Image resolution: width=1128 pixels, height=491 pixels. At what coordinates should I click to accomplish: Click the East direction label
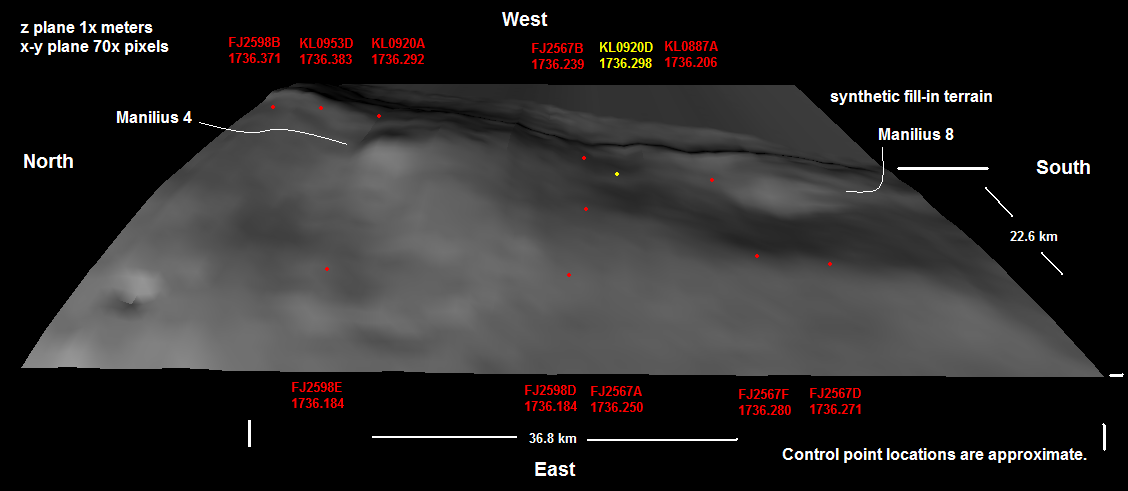pos(554,469)
